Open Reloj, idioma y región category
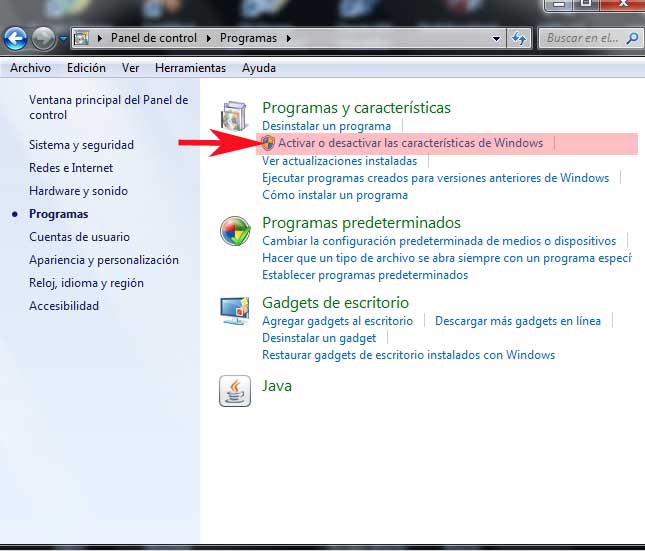This screenshot has width=645, height=551. click(86, 283)
